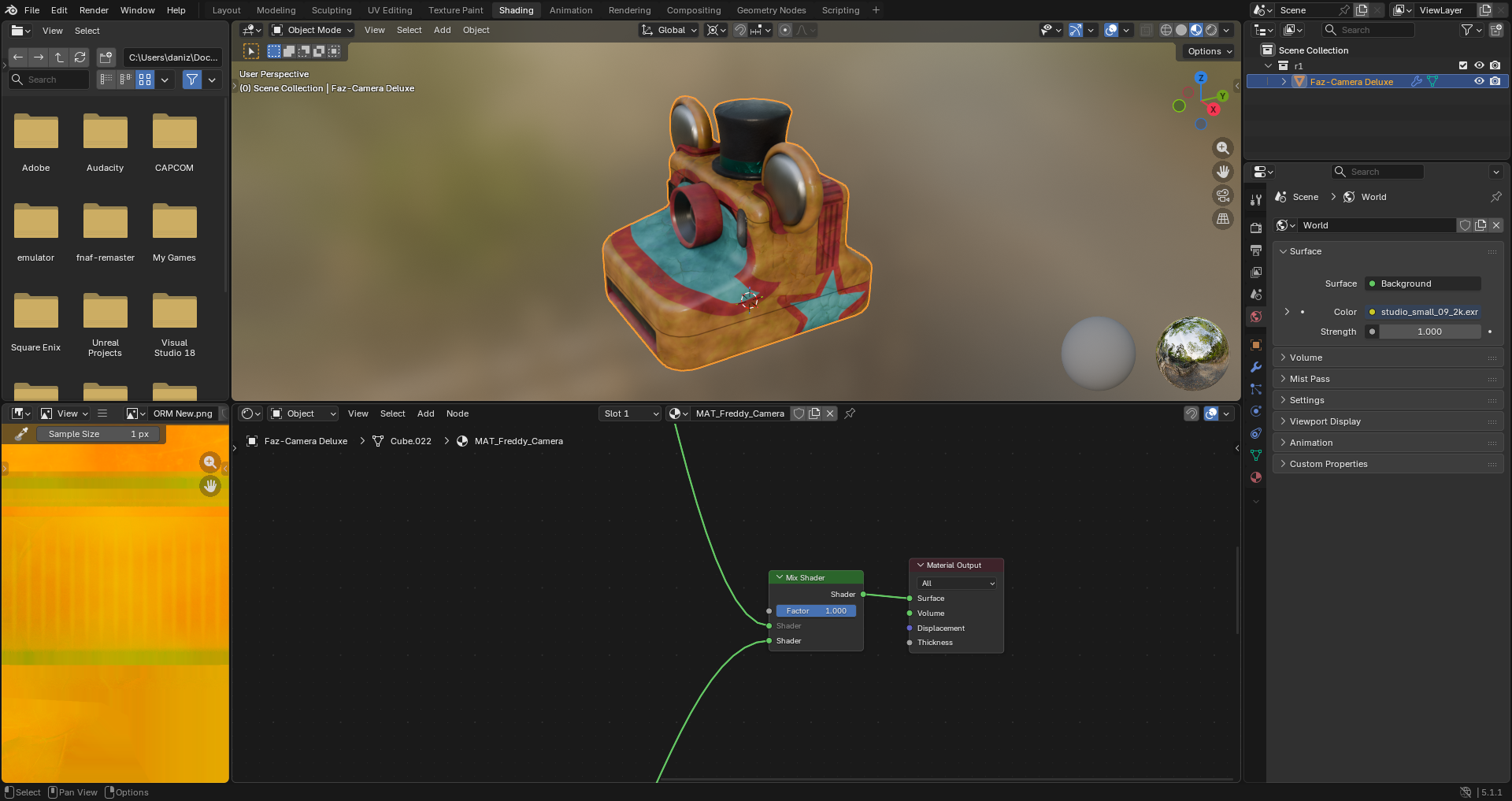Open the Material Output target 'All' dropdown
1512x801 pixels.
tap(957, 584)
